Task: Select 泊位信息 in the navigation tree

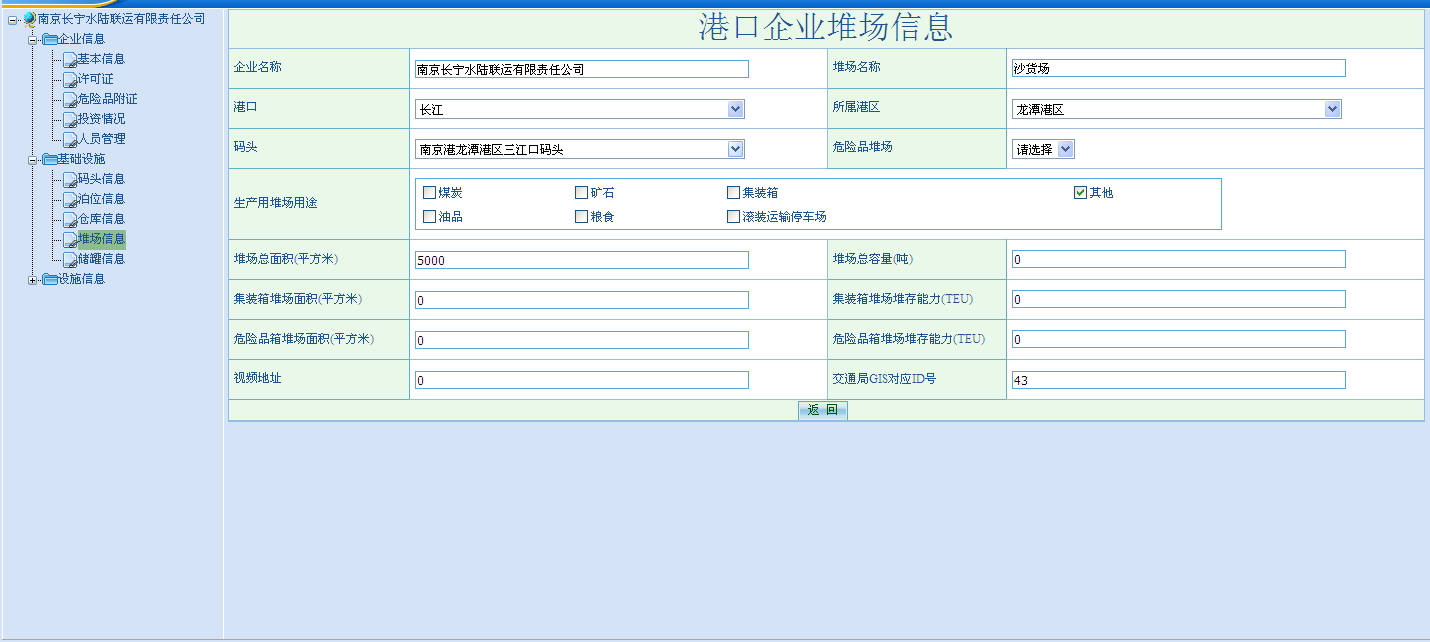Action: [101, 199]
